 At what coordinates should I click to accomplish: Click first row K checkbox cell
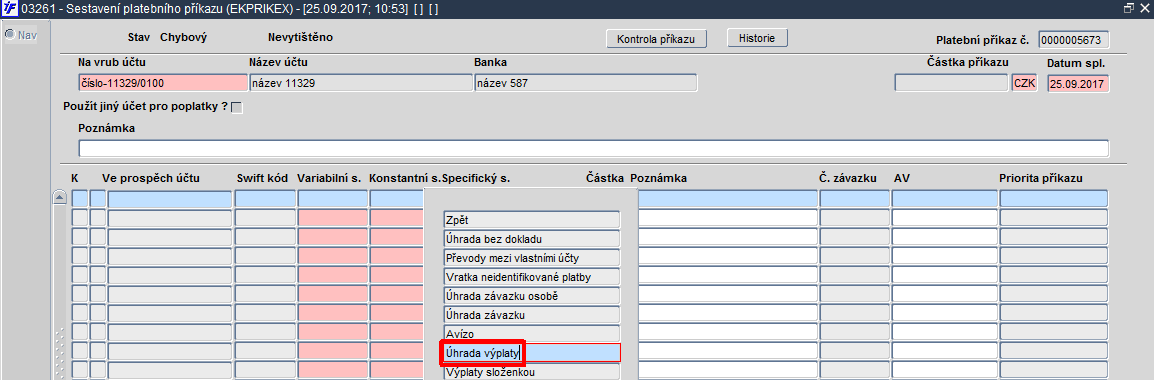79,199
